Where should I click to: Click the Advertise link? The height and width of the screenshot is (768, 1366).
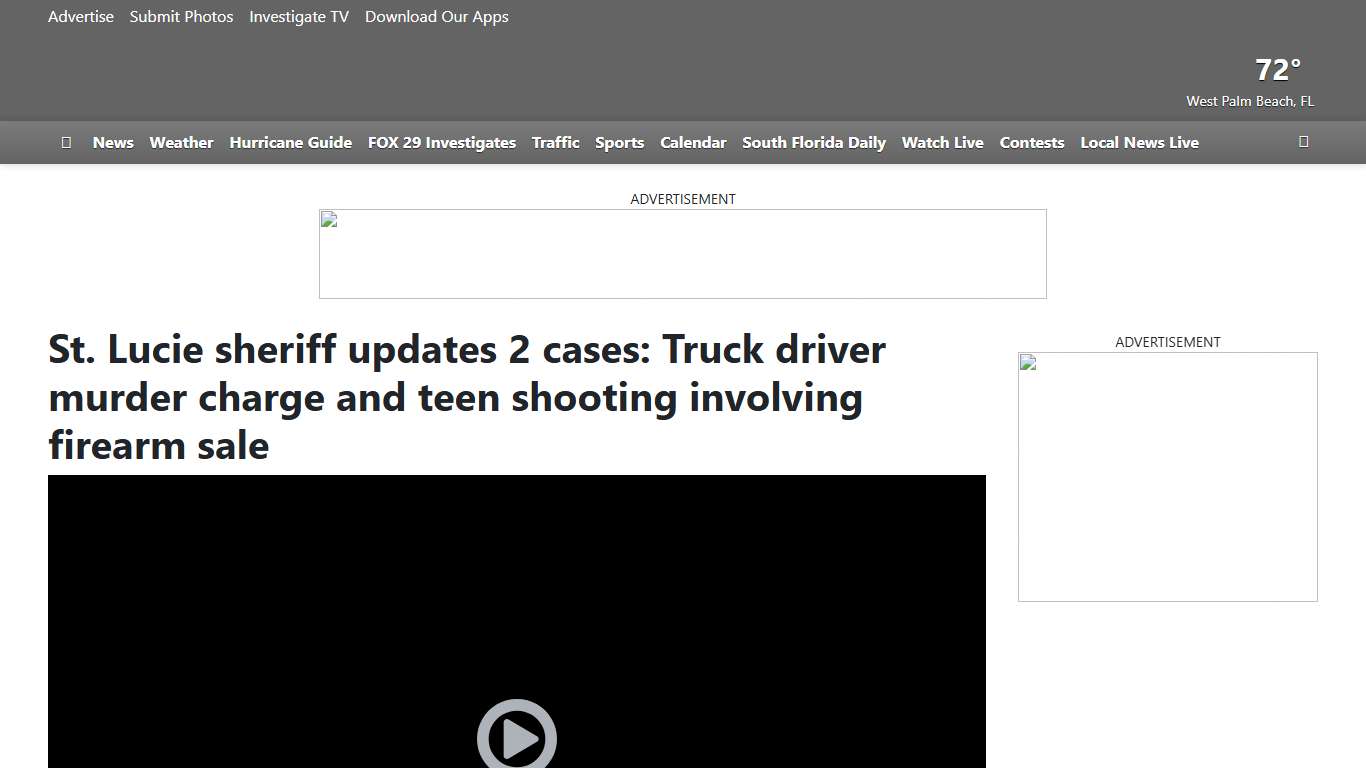tap(80, 16)
